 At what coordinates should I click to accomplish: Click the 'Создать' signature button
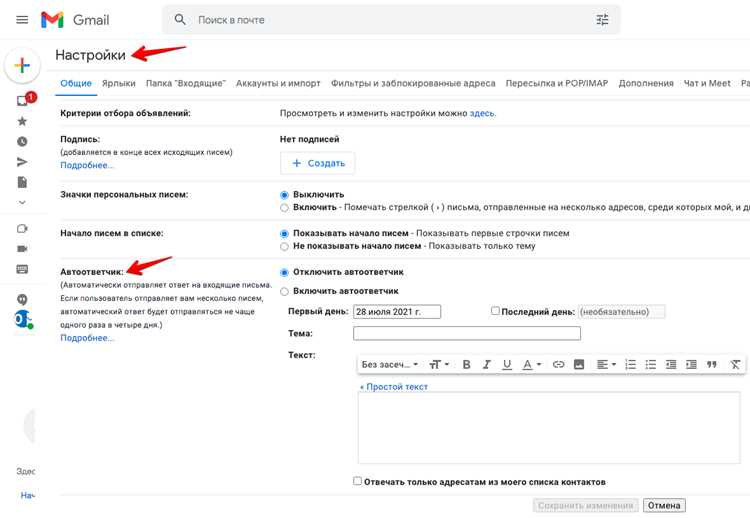(x=318, y=163)
